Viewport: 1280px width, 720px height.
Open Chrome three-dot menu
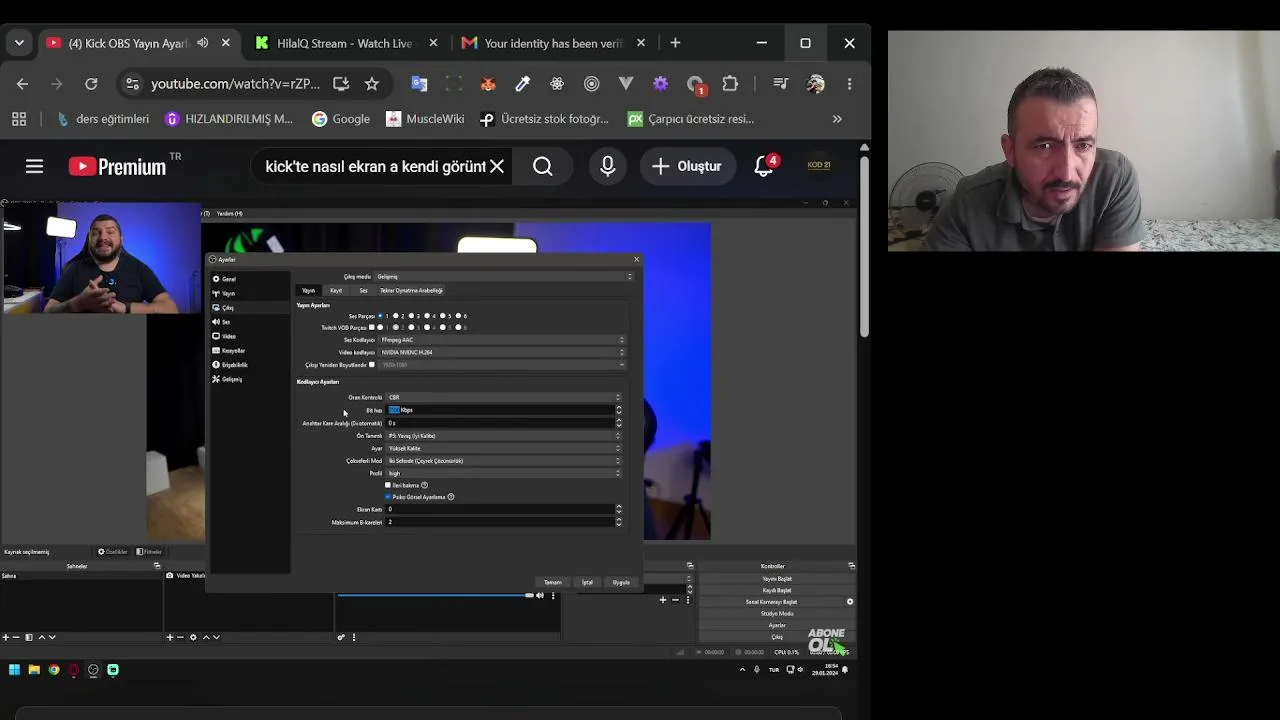click(x=849, y=84)
